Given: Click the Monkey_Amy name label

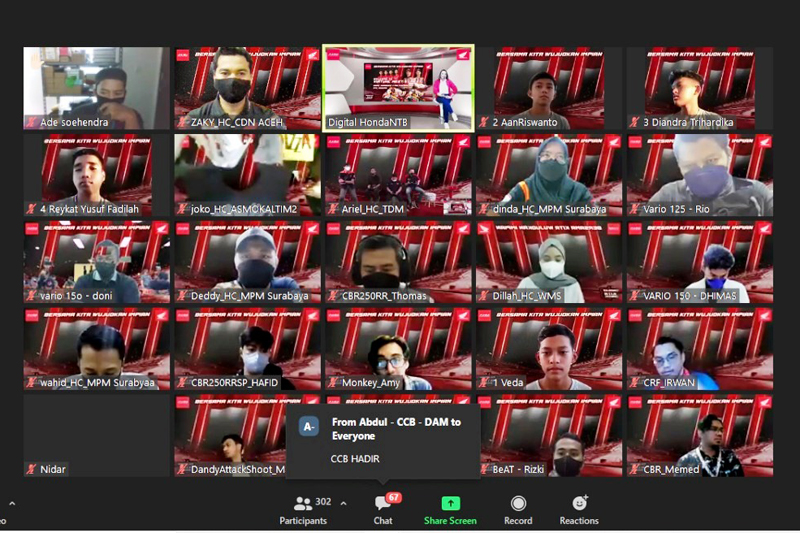Looking at the screenshot, I should [371, 383].
